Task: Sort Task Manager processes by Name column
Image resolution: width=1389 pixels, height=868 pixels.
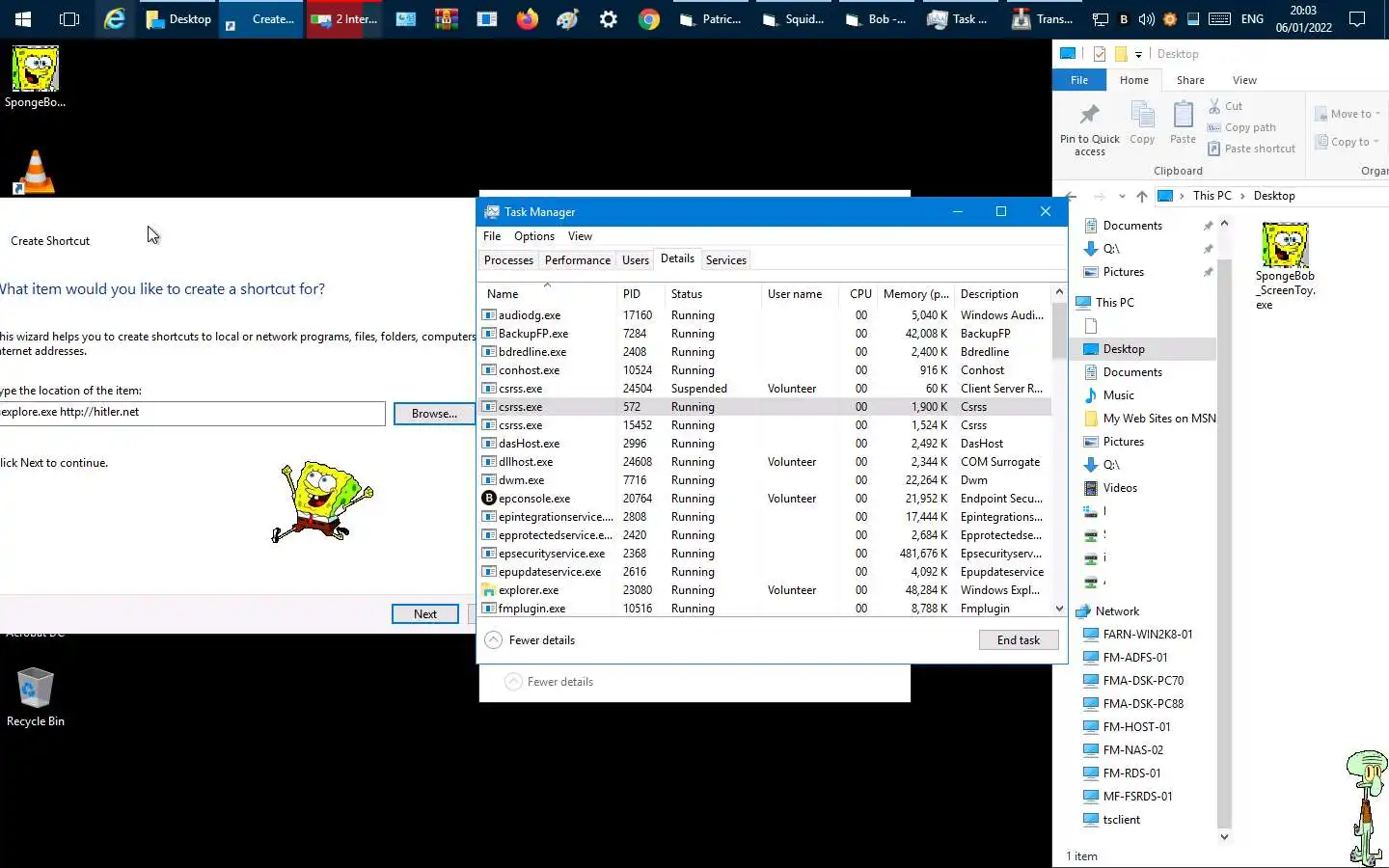Action: pos(547,293)
